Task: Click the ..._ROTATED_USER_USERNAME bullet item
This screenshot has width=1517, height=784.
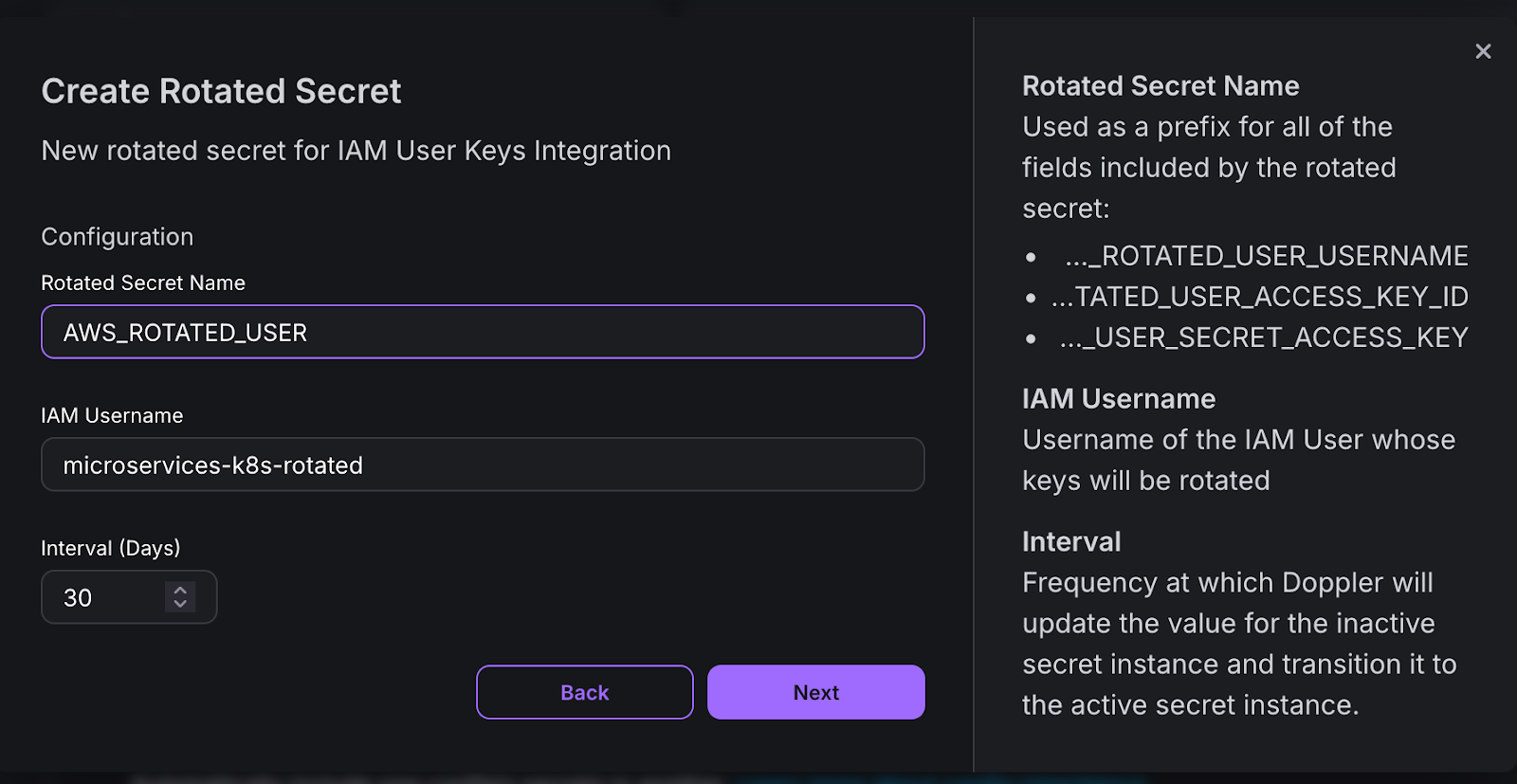Action: [x=1266, y=256]
